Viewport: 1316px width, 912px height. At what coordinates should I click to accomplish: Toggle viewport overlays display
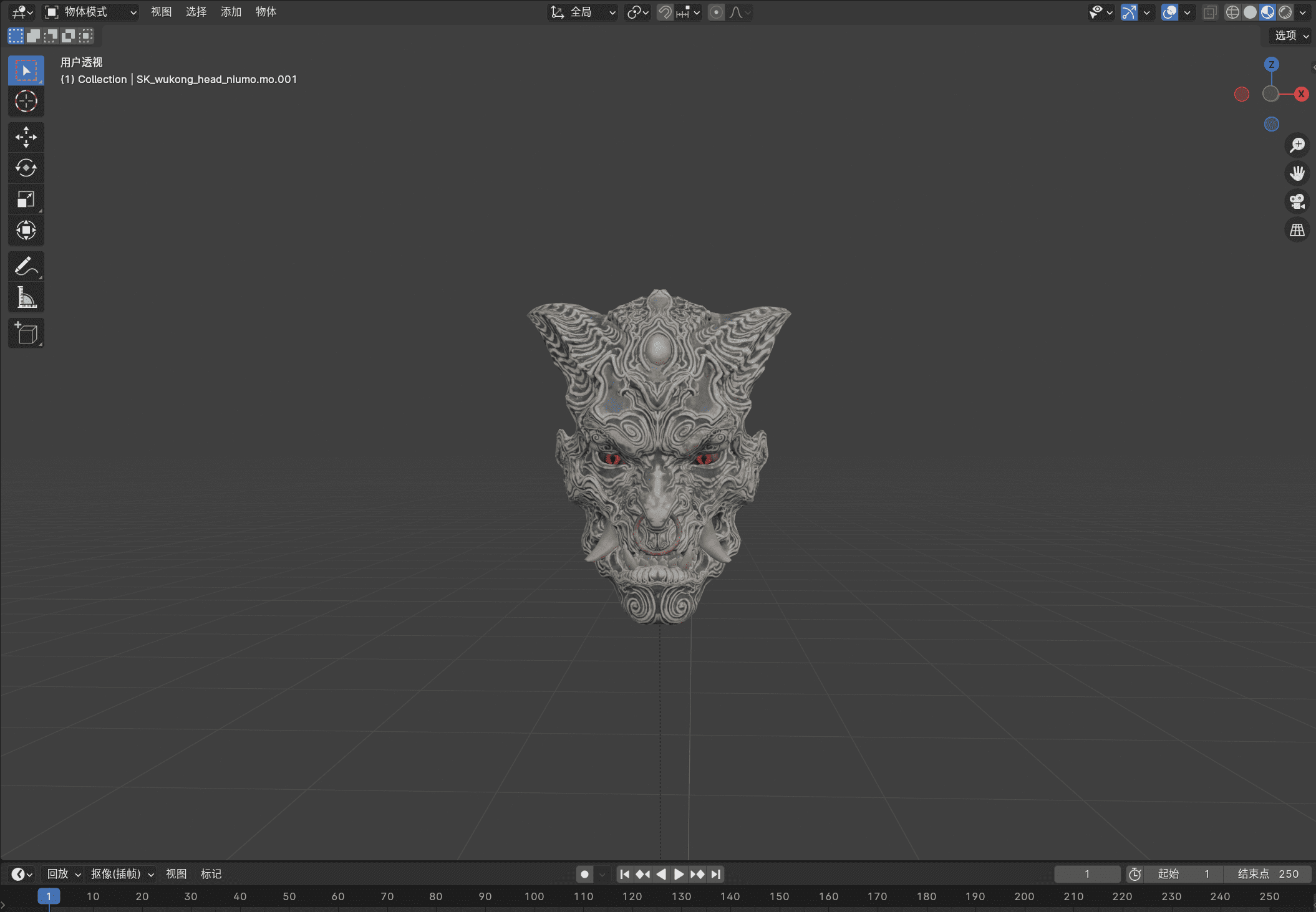pos(1169,12)
